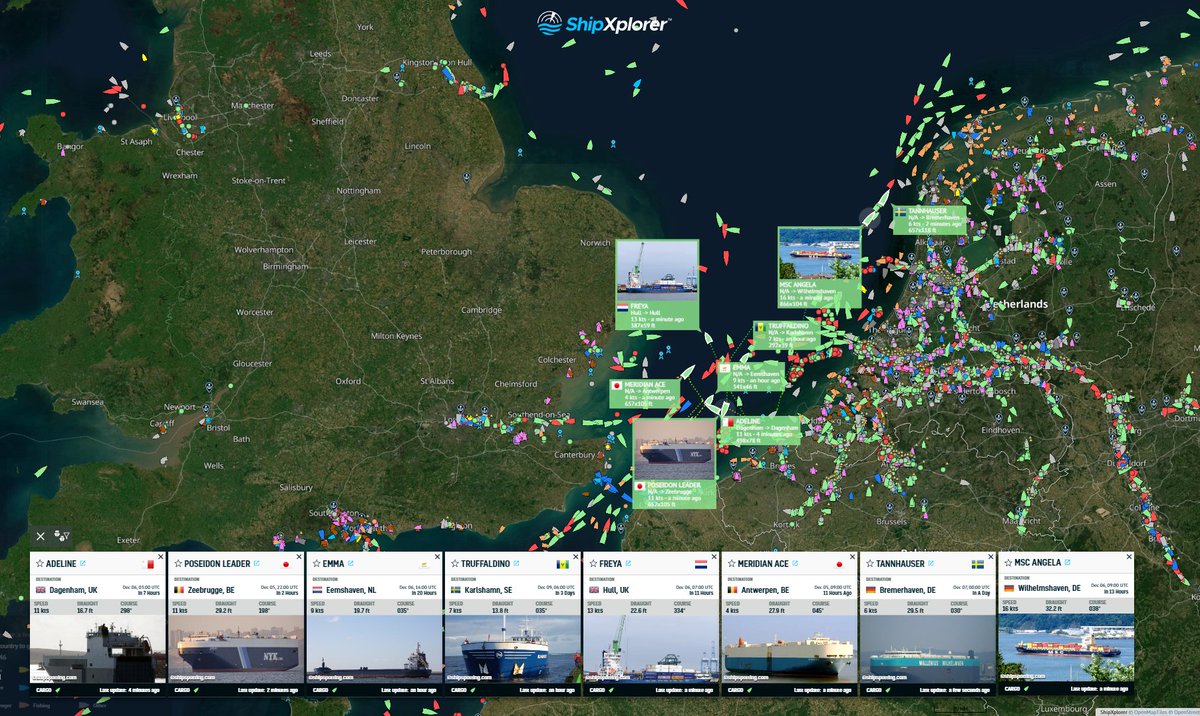Image resolution: width=1200 pixels, height=716 pixels.
Task: Click the Belgian flag on POSEIDON LEADER destination
Action: click(178, 590)
